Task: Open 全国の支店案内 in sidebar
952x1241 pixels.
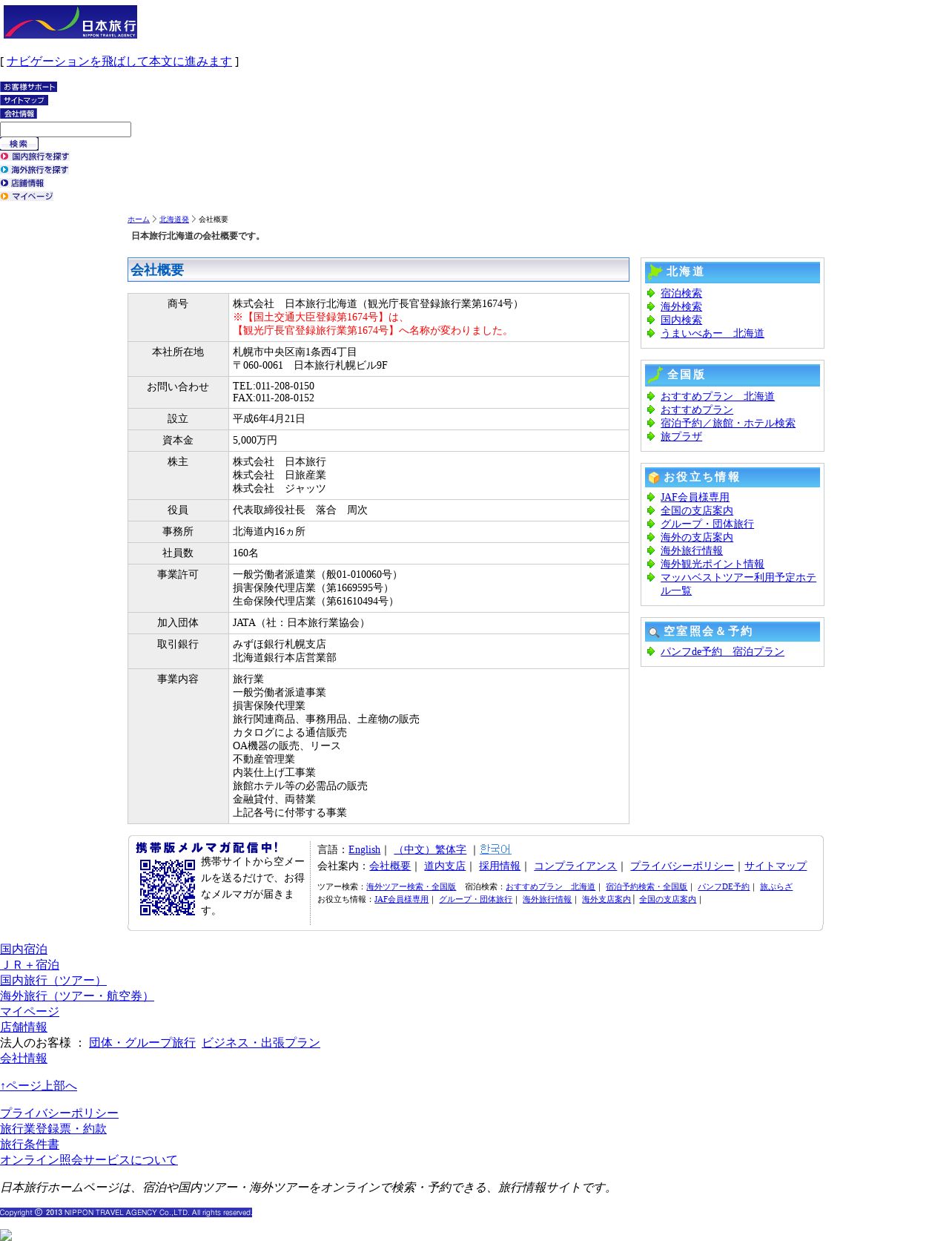Action: pos(697,510)
